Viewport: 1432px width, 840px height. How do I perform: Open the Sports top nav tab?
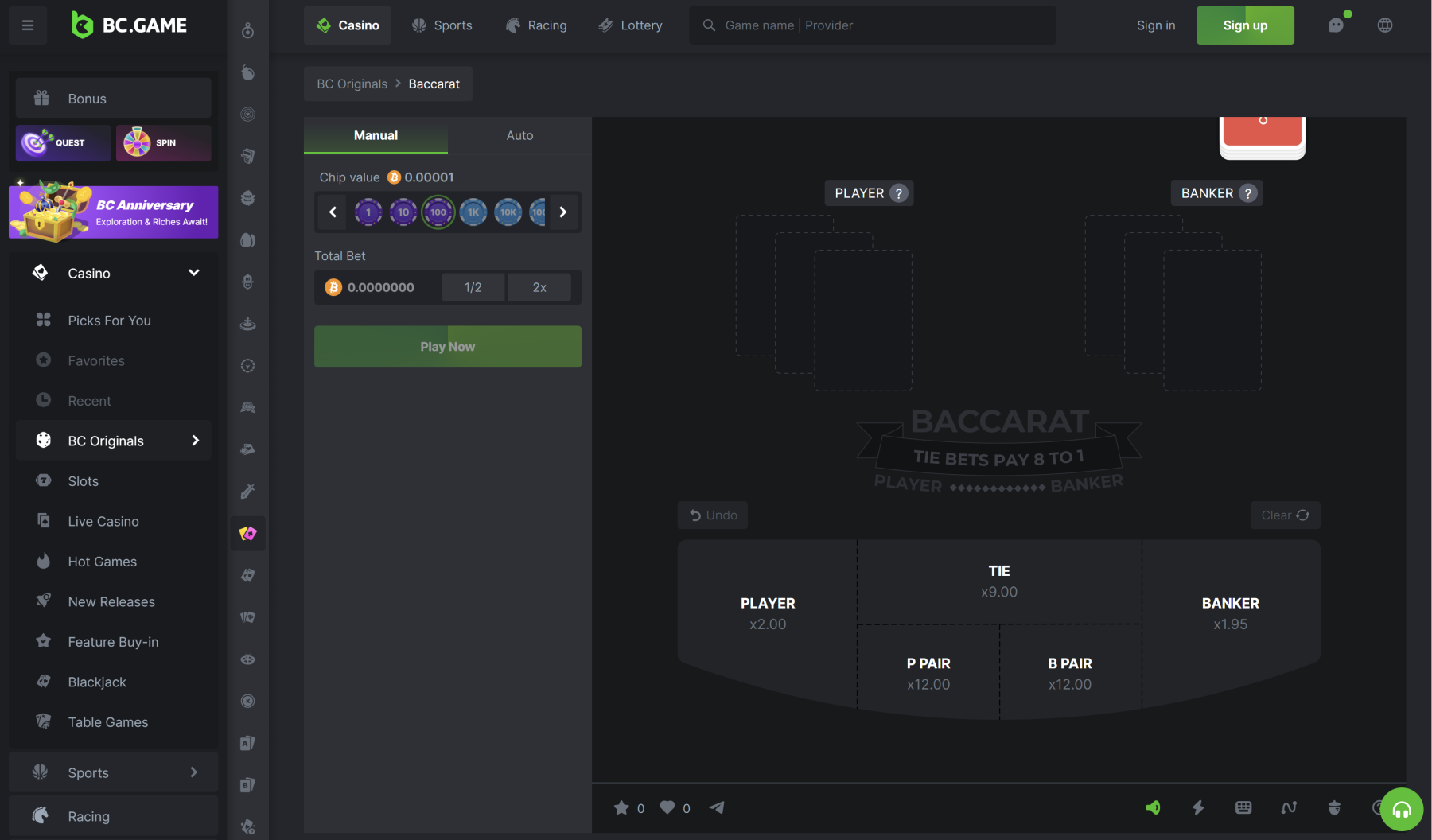(x=442, y=25)
